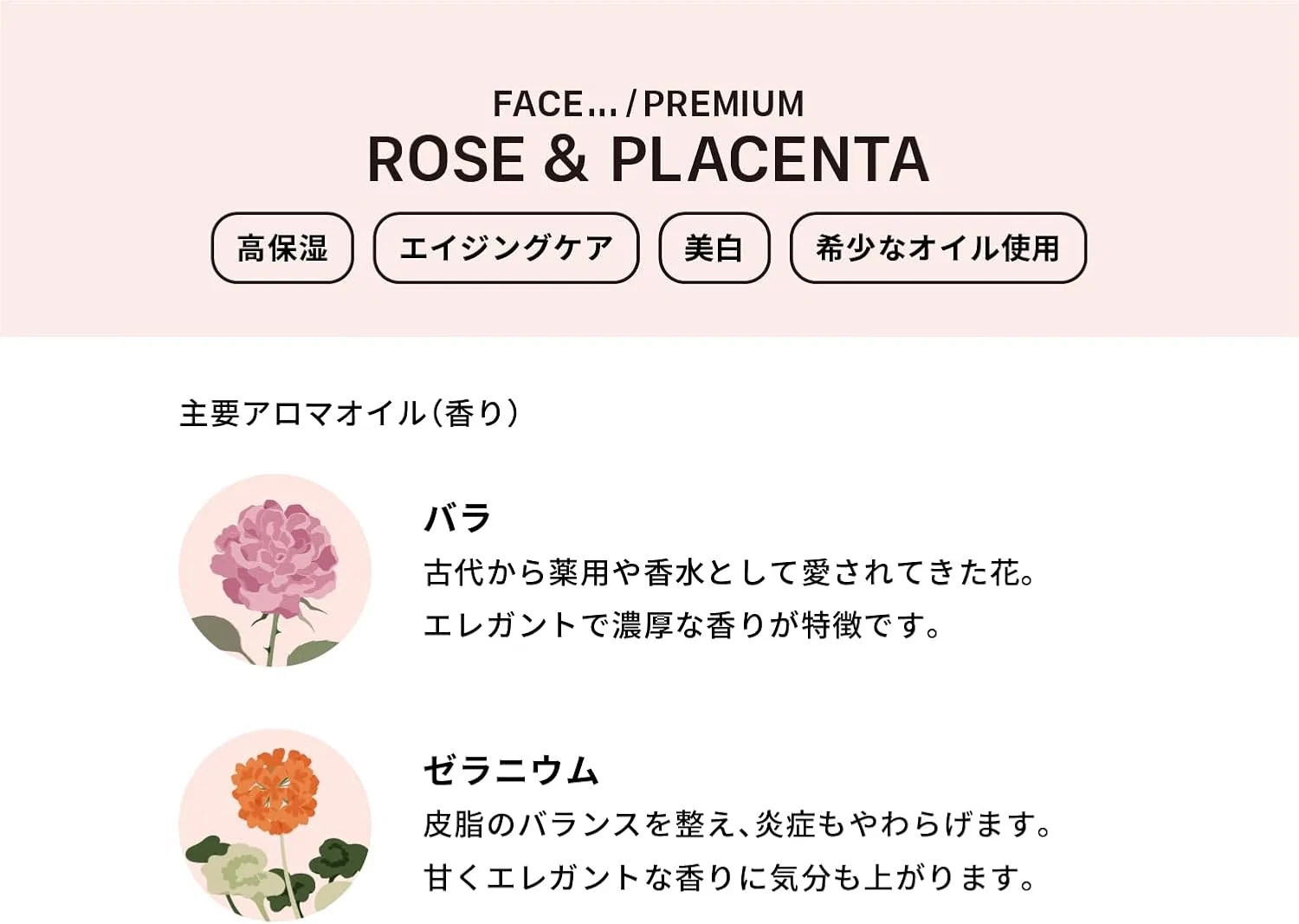This screenshot has width=1299, height=924.
Task: Click the text 皮脂のバランスを整え、炎症もやわらげます。
Action: [737, 824]
